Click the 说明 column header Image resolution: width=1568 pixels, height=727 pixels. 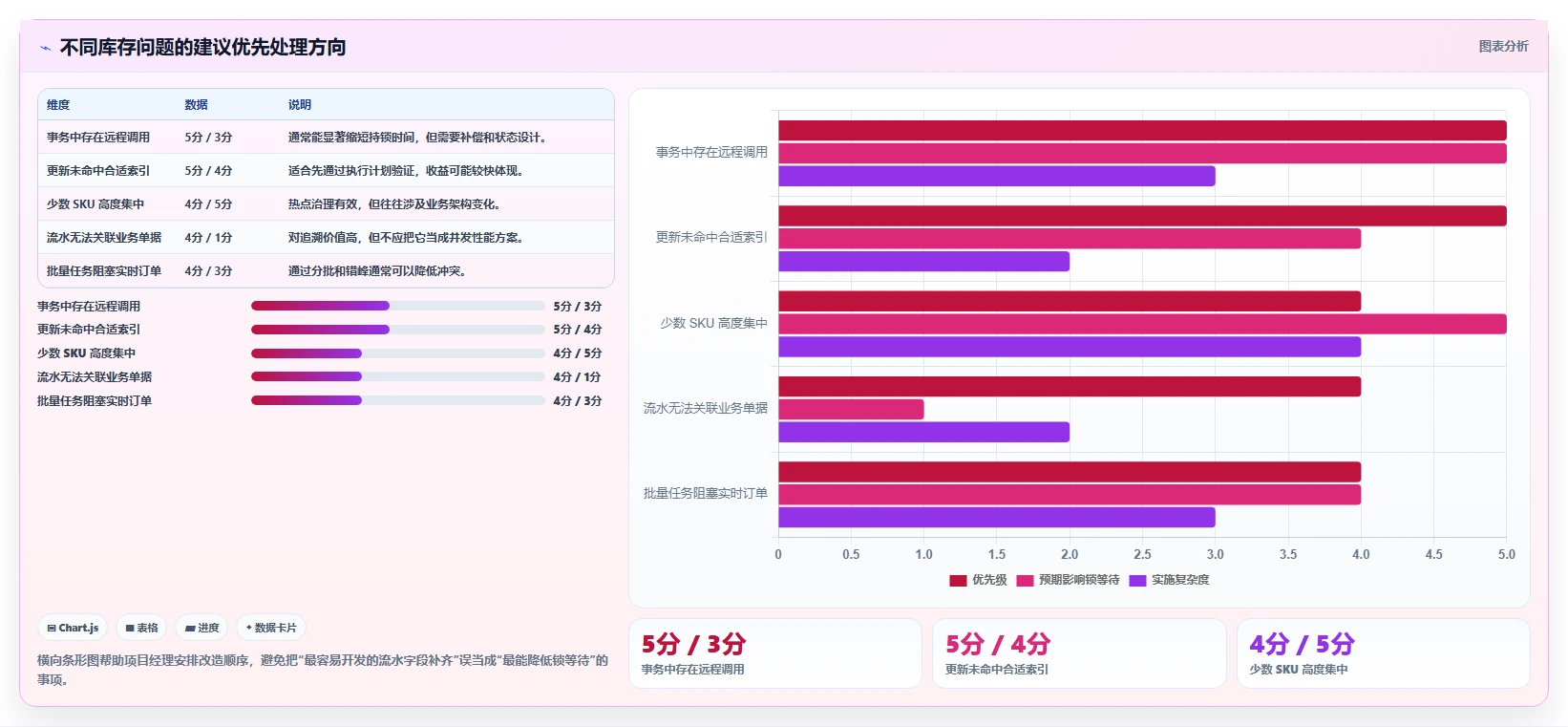(x=300, y=105)
